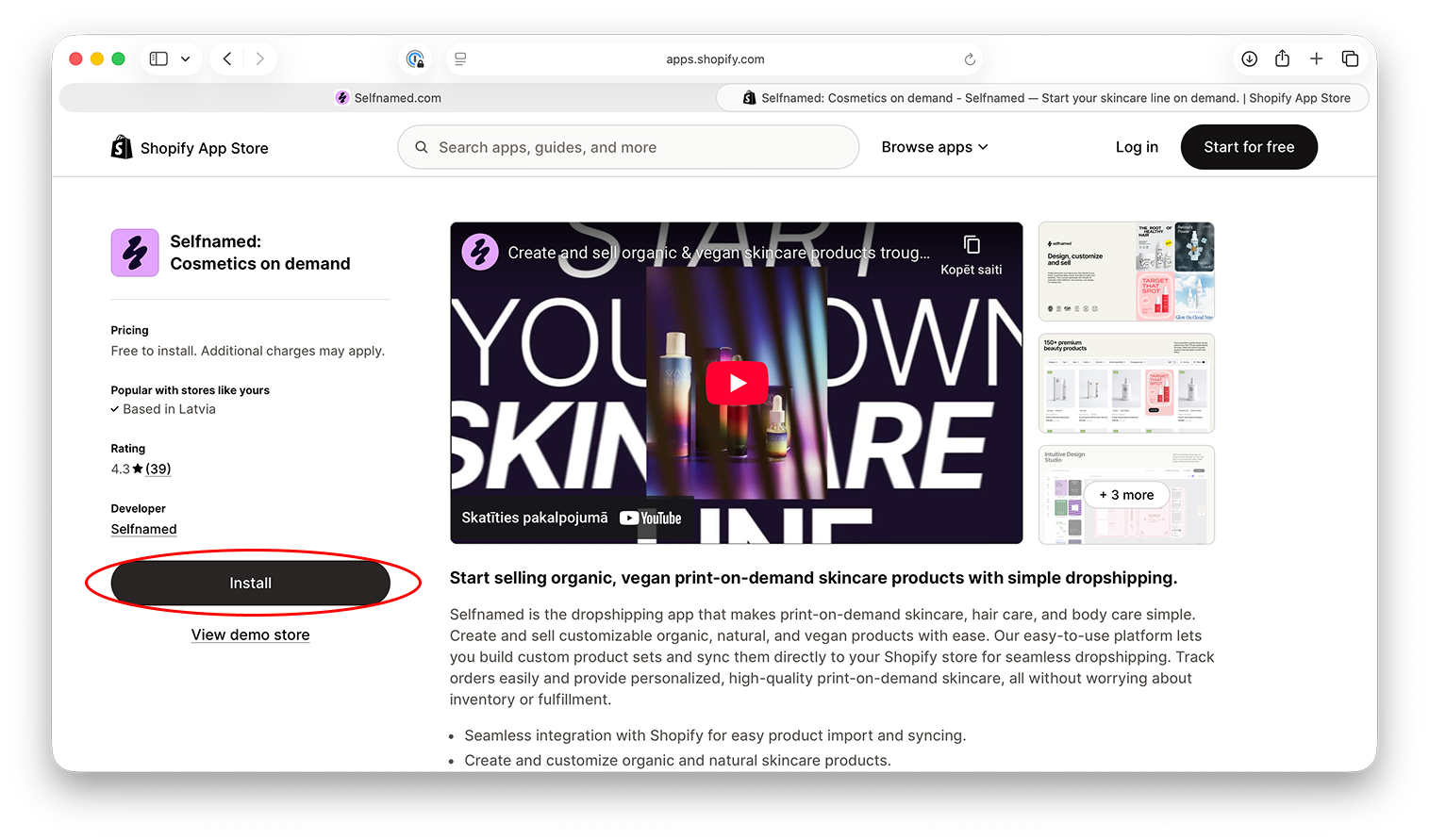Open the sidebar options chevron dropdown

186,58
